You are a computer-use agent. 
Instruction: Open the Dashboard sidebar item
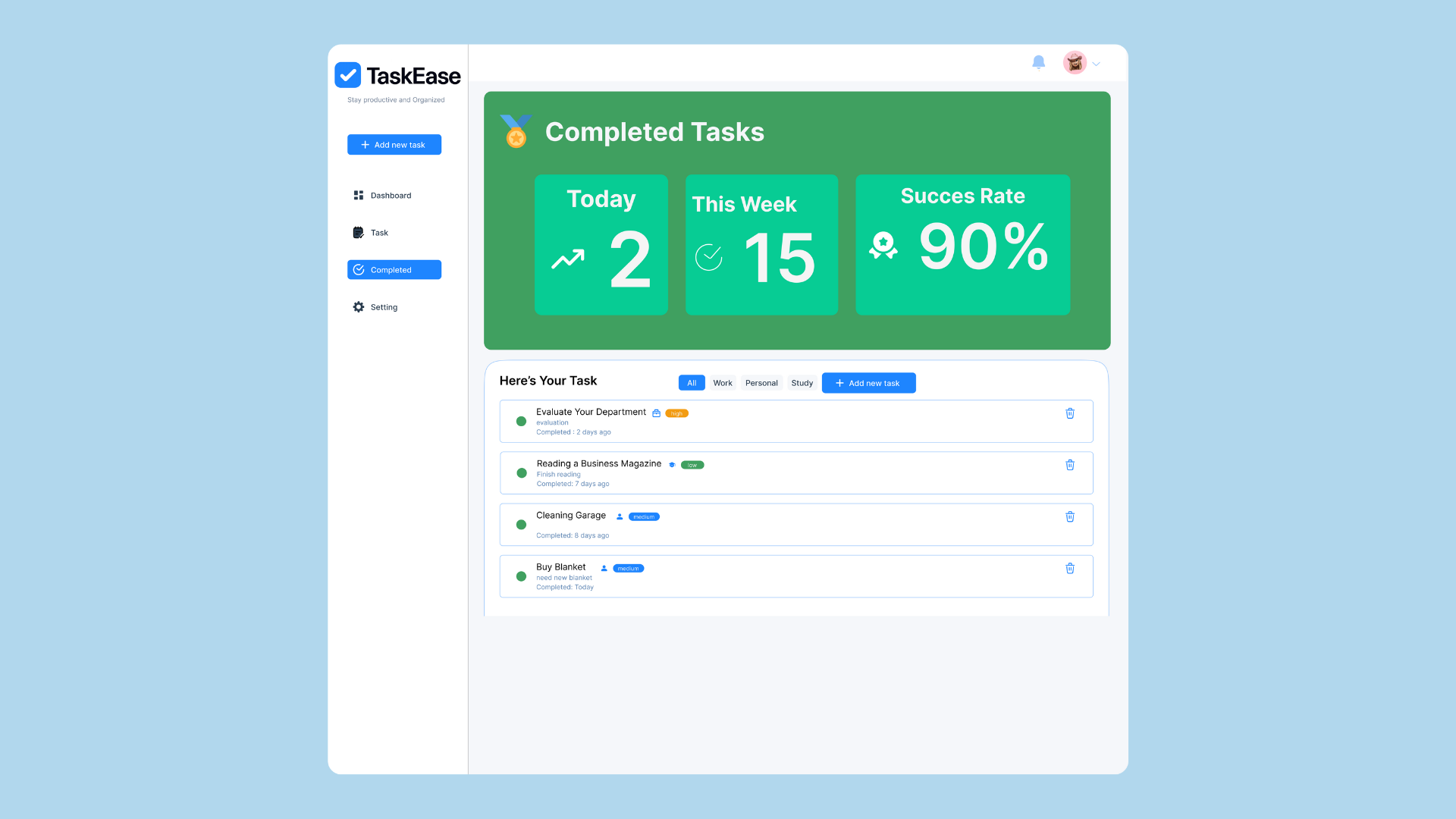pyautogui.click(x=391, y=196)
